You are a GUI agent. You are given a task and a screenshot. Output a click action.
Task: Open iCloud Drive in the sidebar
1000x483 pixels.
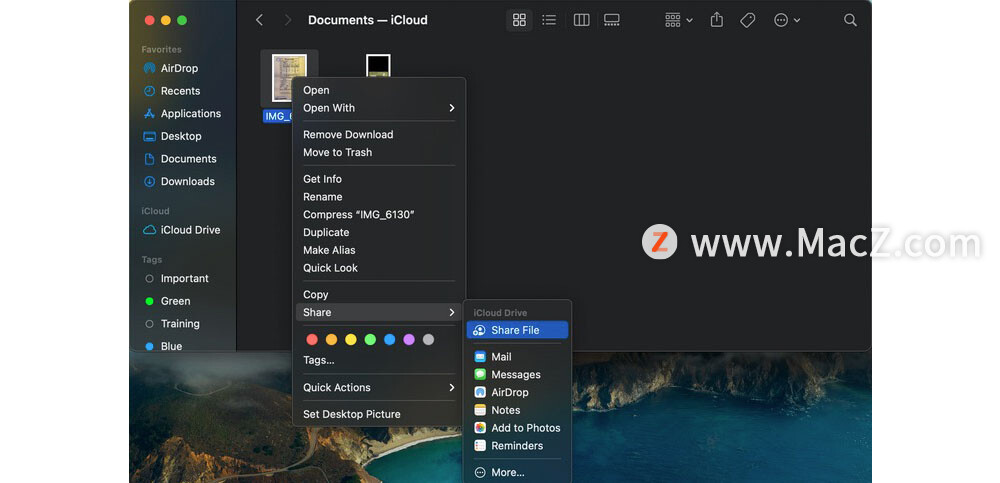coord(190,230)
